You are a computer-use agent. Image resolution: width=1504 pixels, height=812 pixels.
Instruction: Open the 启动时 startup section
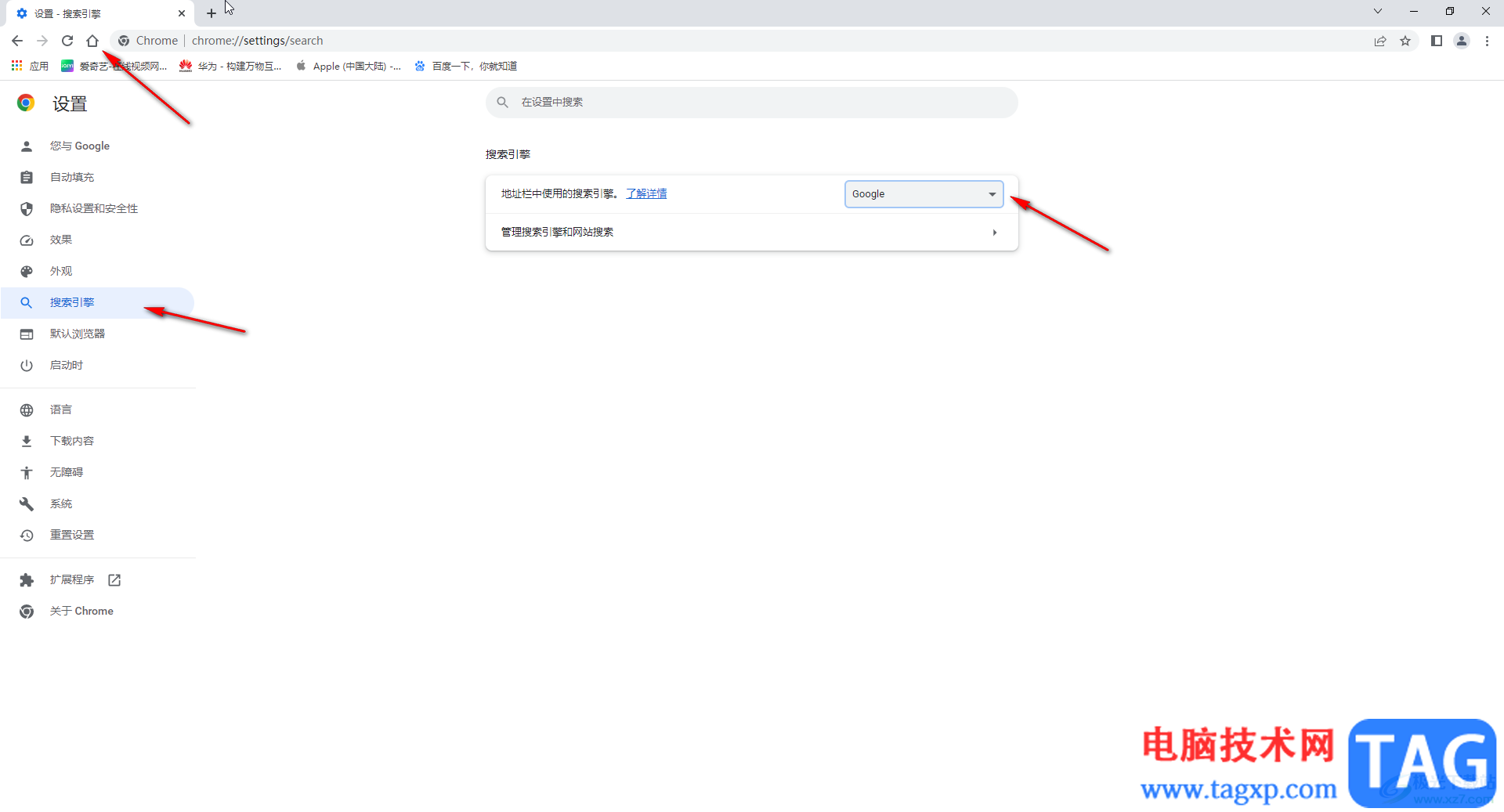[x=97, y=365]
